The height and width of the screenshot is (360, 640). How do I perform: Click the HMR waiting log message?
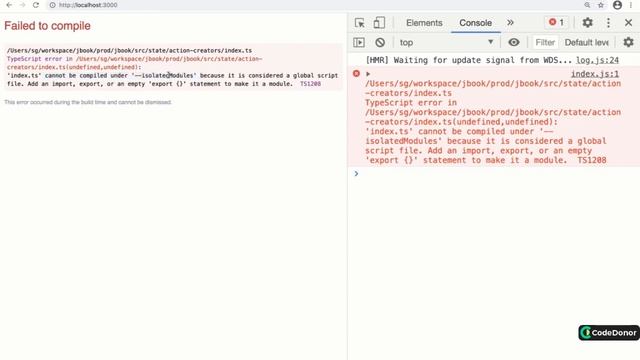click(x=469, y=60)
